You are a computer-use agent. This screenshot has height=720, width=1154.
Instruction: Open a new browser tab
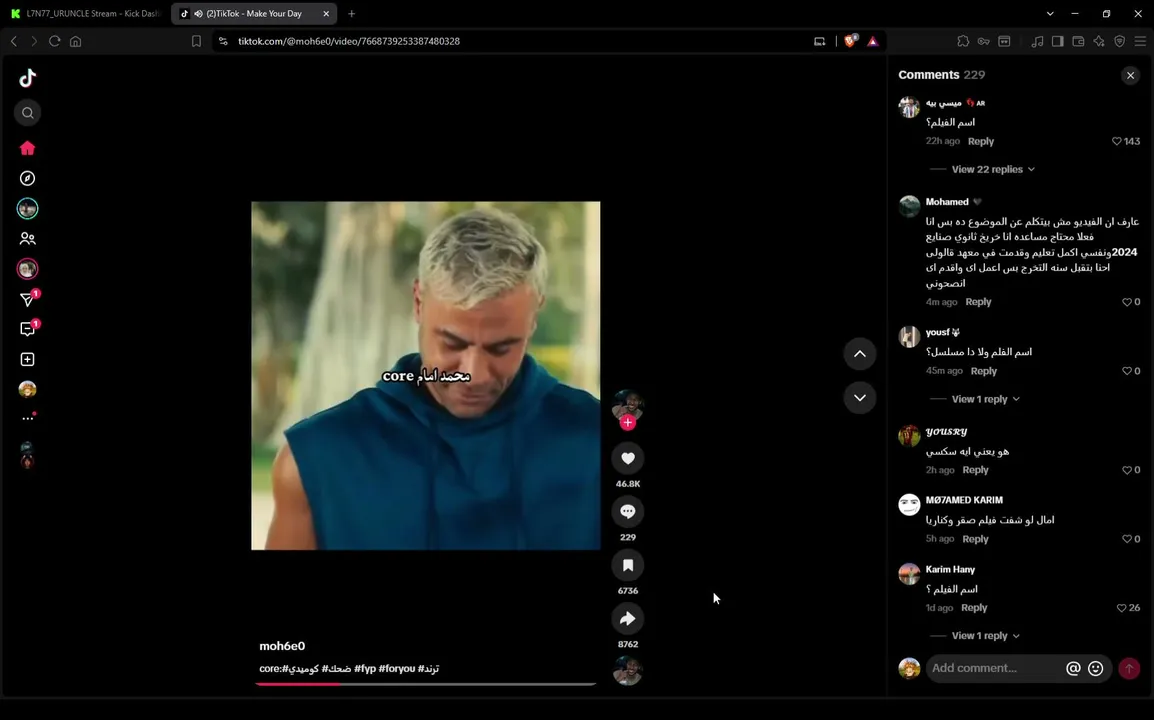point(352,13)
